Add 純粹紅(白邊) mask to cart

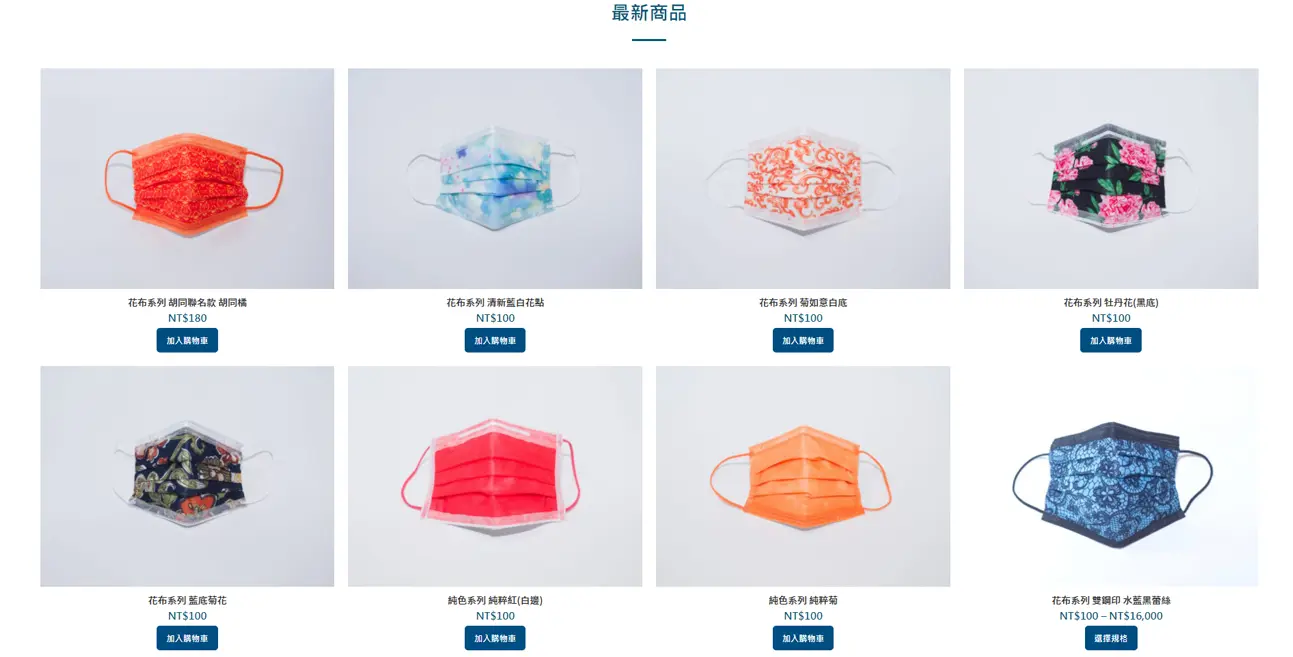495,638
